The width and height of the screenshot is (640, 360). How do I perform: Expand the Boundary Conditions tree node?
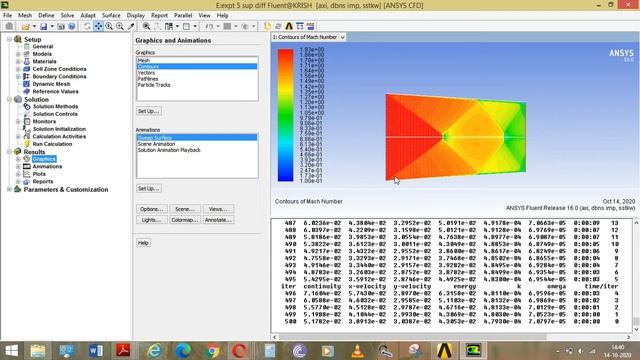click(18, 76)
